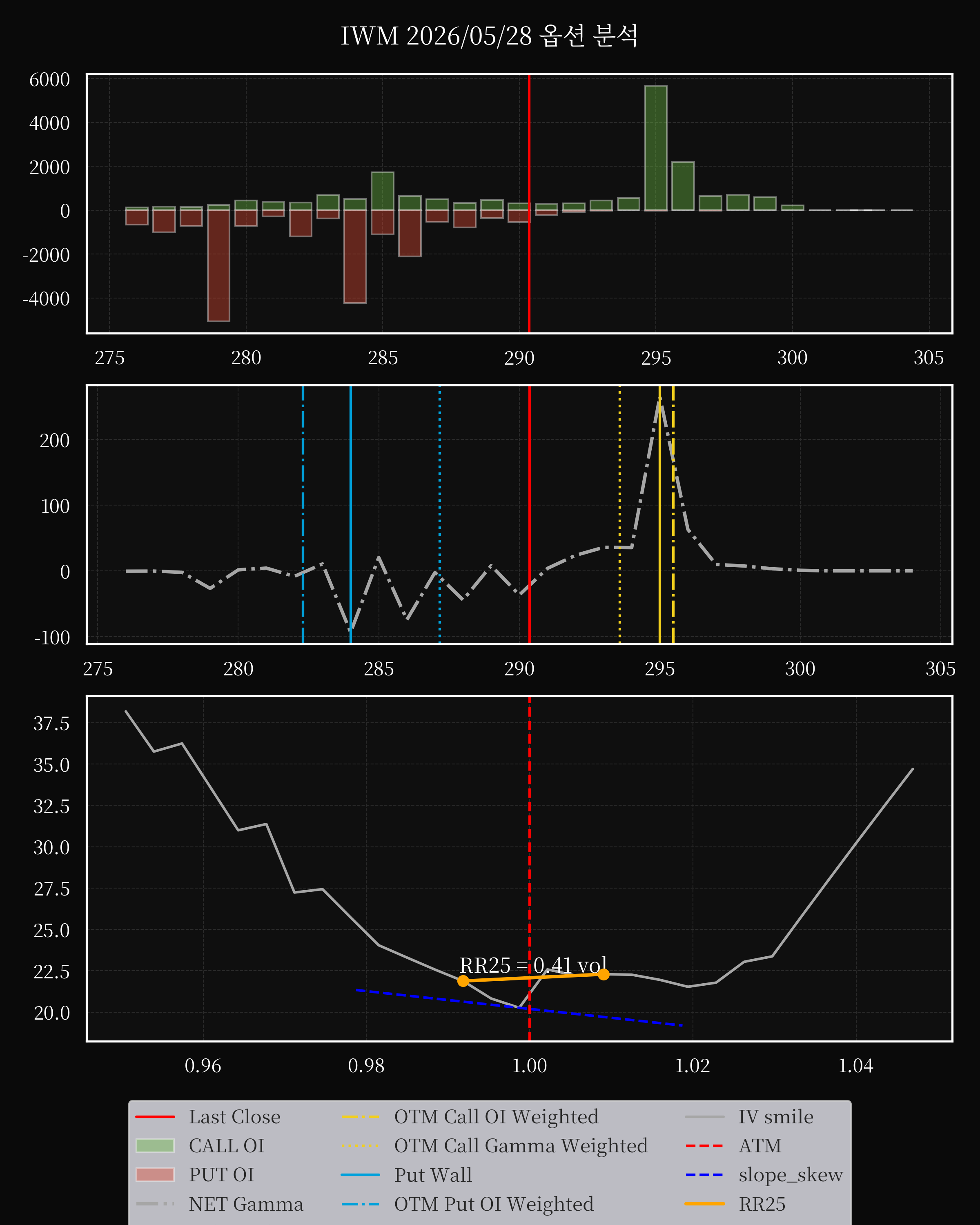The width and height of the screenshot is (980, 1225).
Task: Click the "-4000" y-axis label in top chart
Action: point(46,299)
